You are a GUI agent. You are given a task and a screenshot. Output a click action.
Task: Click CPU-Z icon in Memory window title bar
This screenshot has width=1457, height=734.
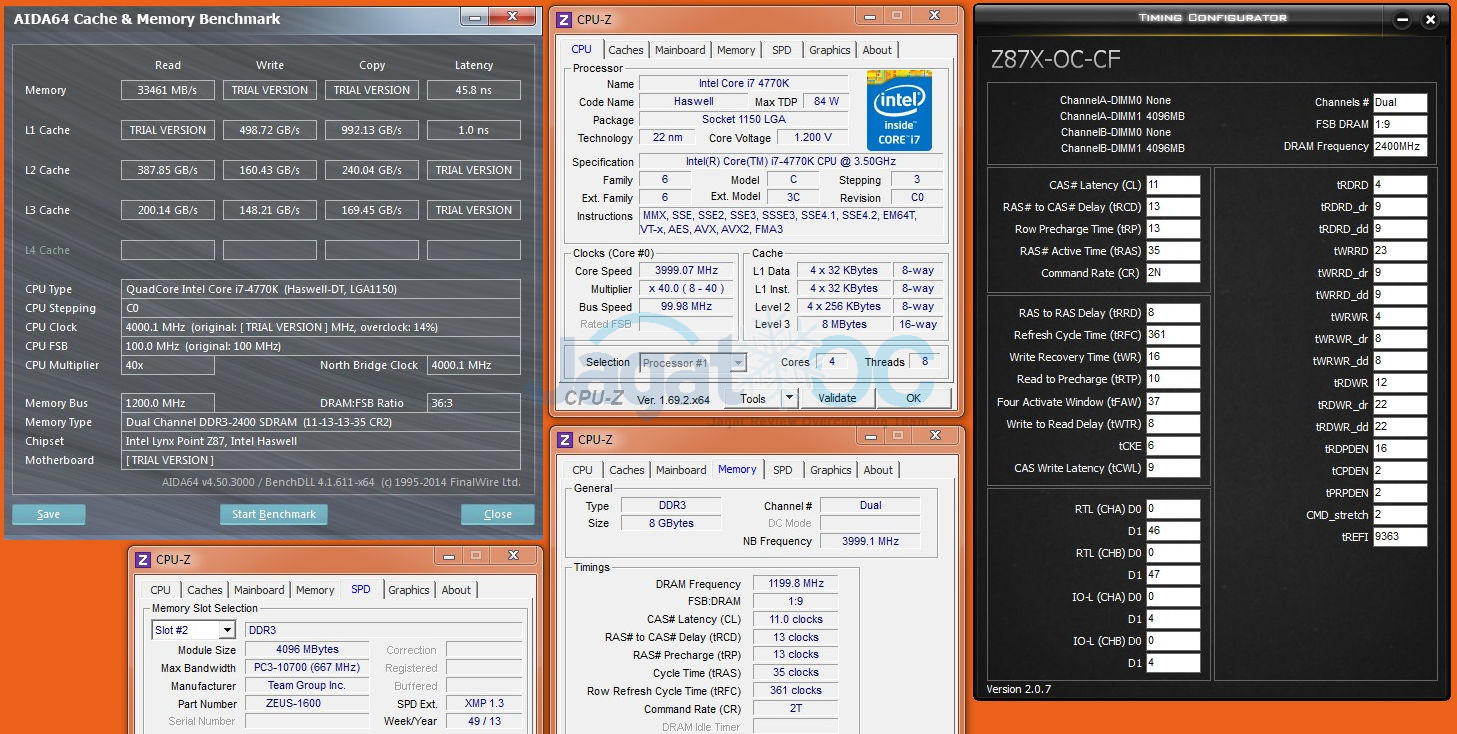pos(564,439)
